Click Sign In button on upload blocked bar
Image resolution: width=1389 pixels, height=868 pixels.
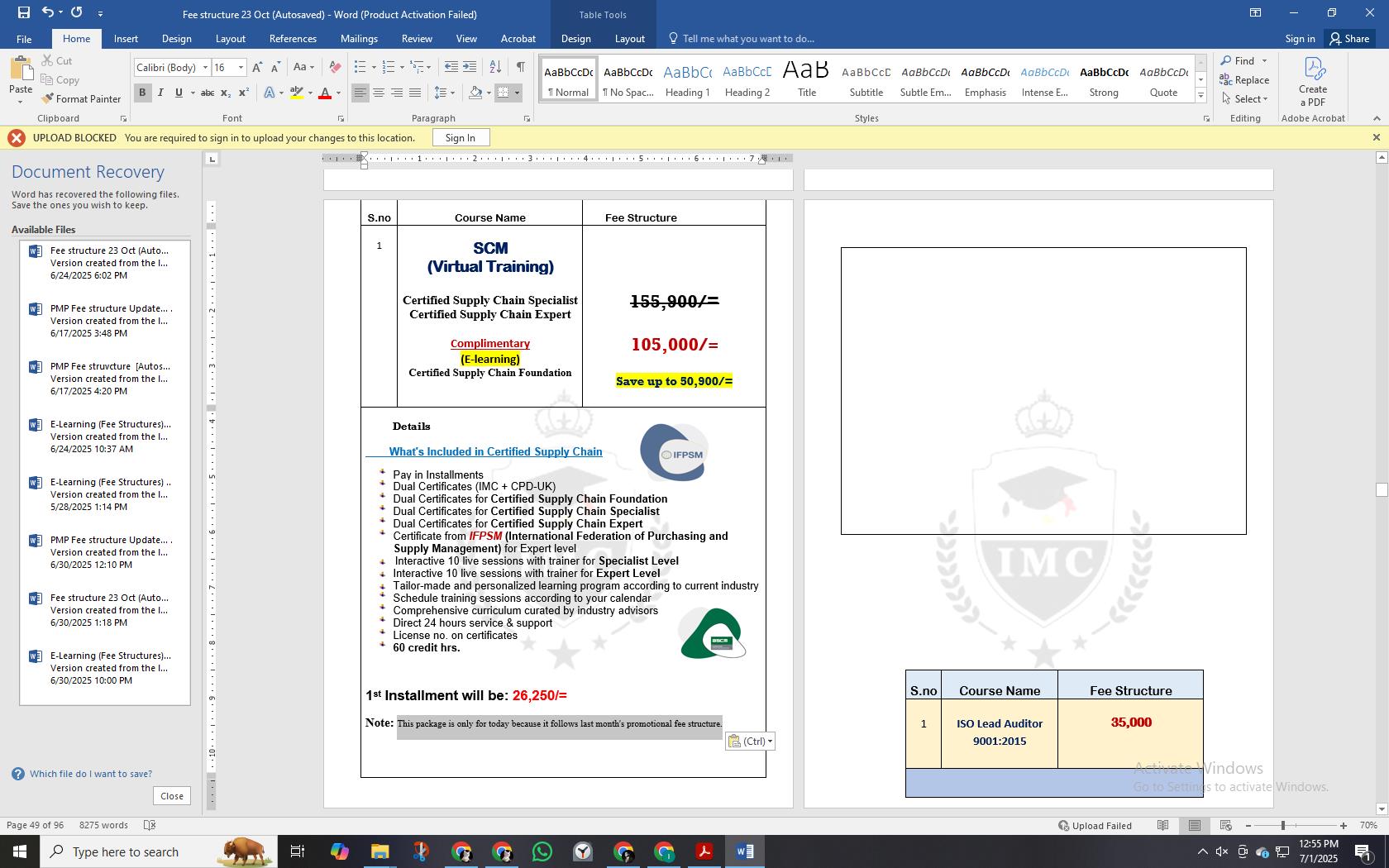pos(460,138)
